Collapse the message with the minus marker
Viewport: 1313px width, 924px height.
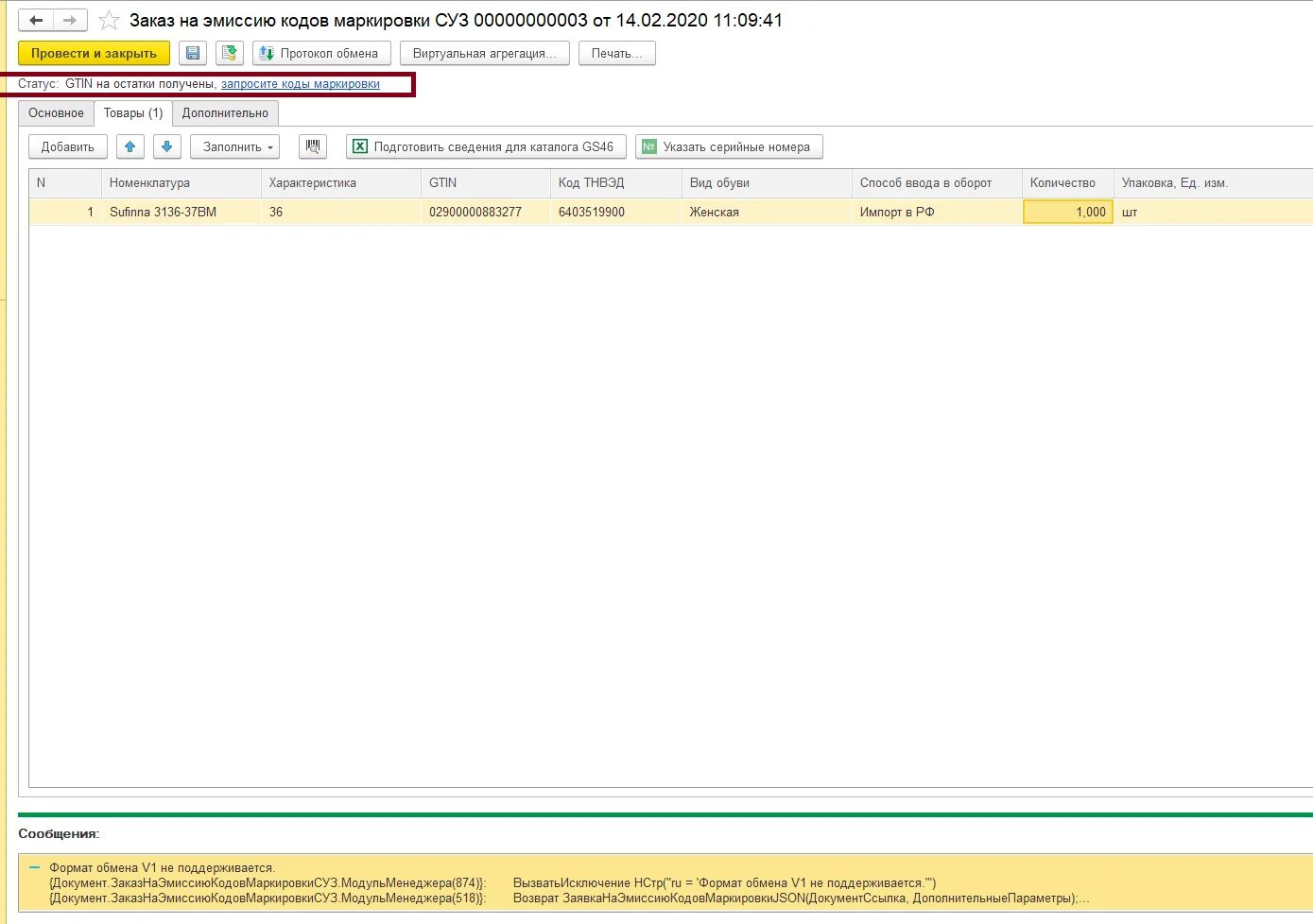point(34,867)
